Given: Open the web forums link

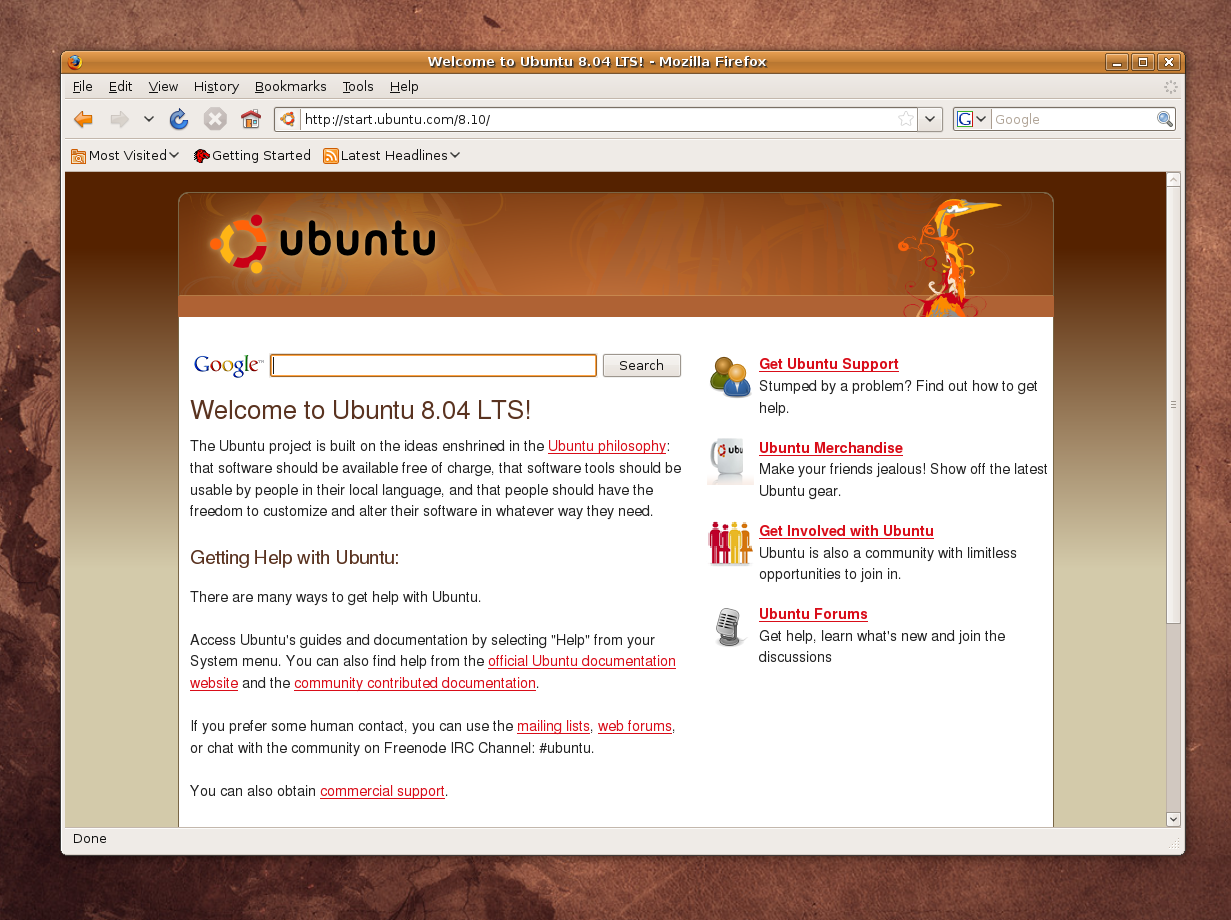Looking at the screenshot, I should 635,726.
